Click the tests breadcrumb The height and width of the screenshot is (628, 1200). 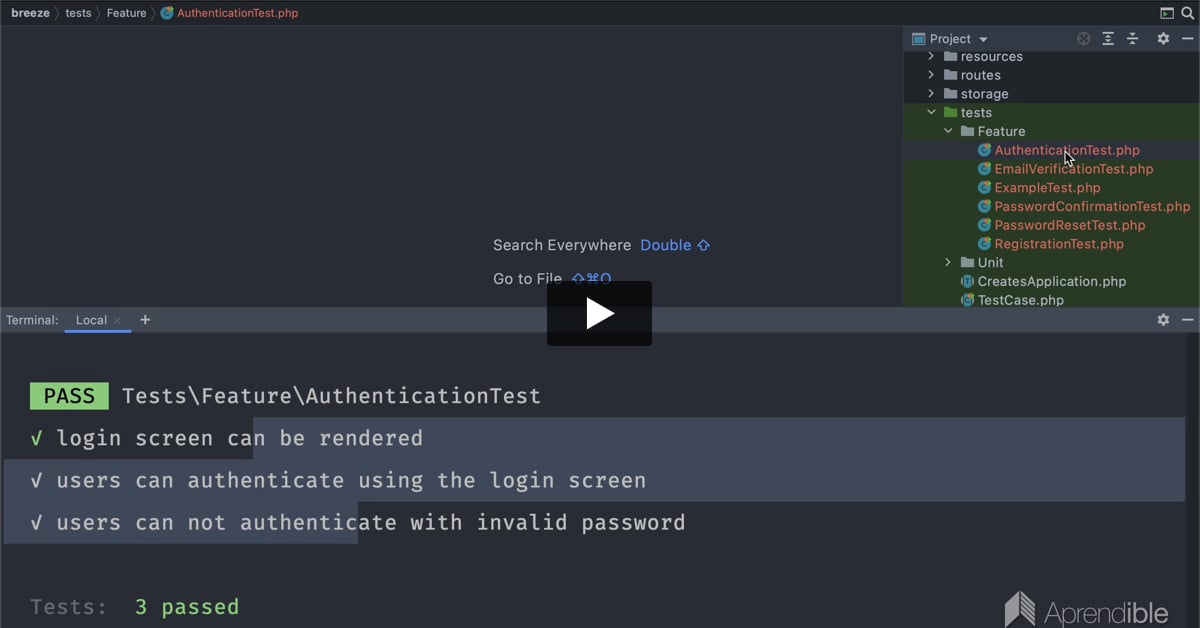click(78, 13)
